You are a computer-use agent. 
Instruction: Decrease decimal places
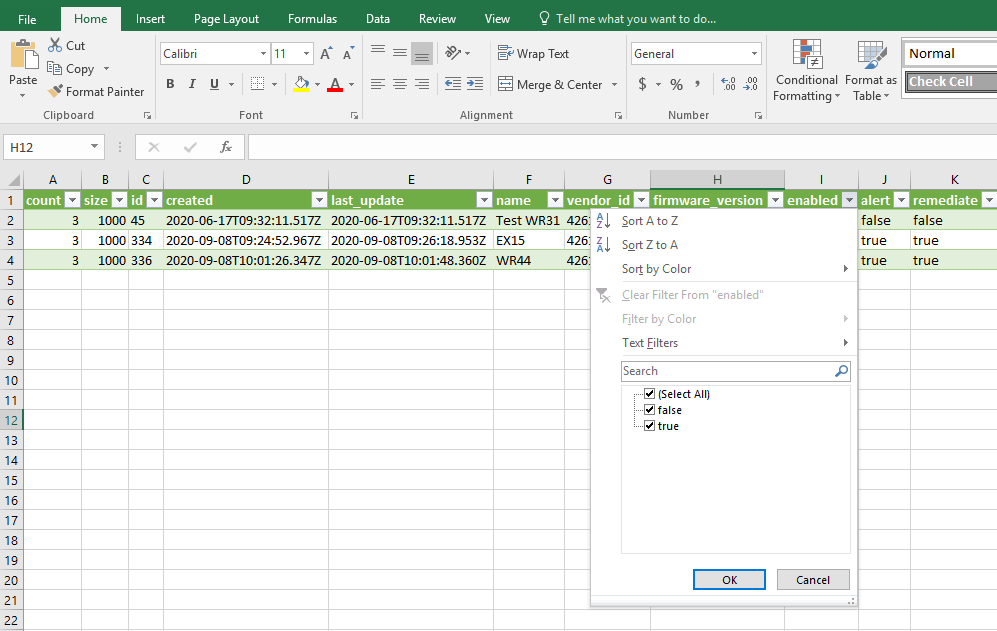(750, 84)
